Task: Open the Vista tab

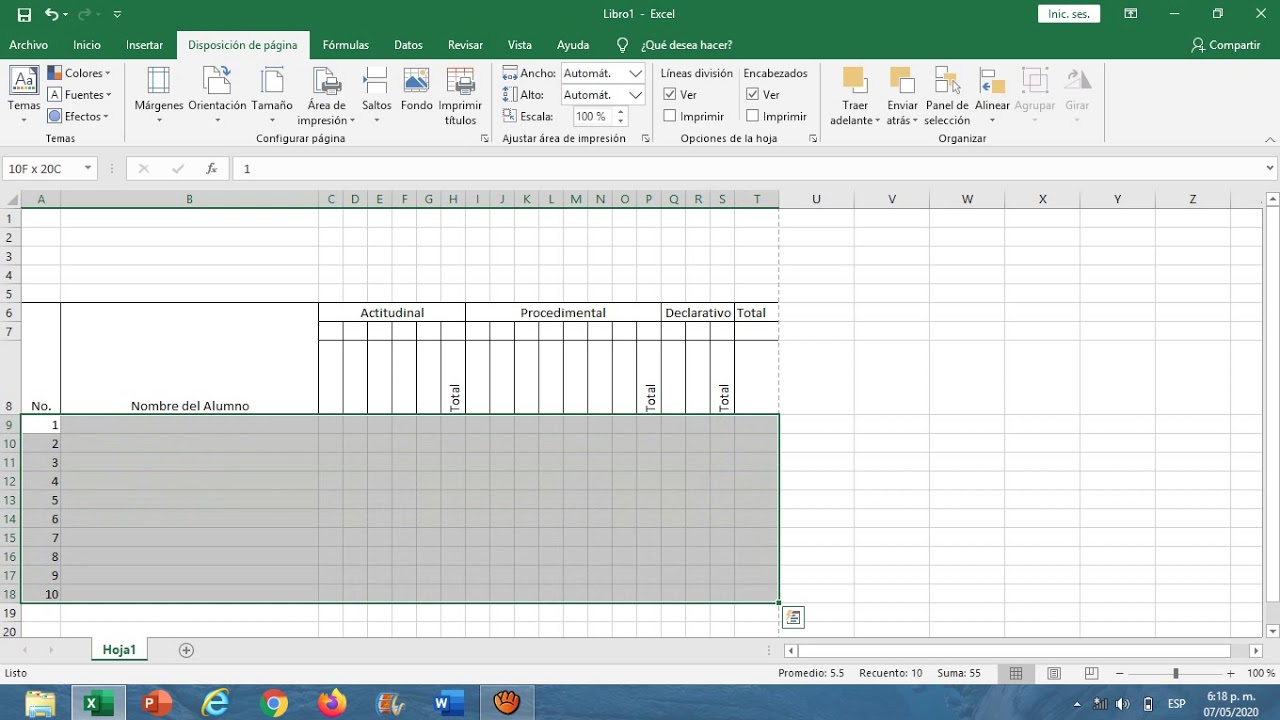Action: (x=519, y=45)
